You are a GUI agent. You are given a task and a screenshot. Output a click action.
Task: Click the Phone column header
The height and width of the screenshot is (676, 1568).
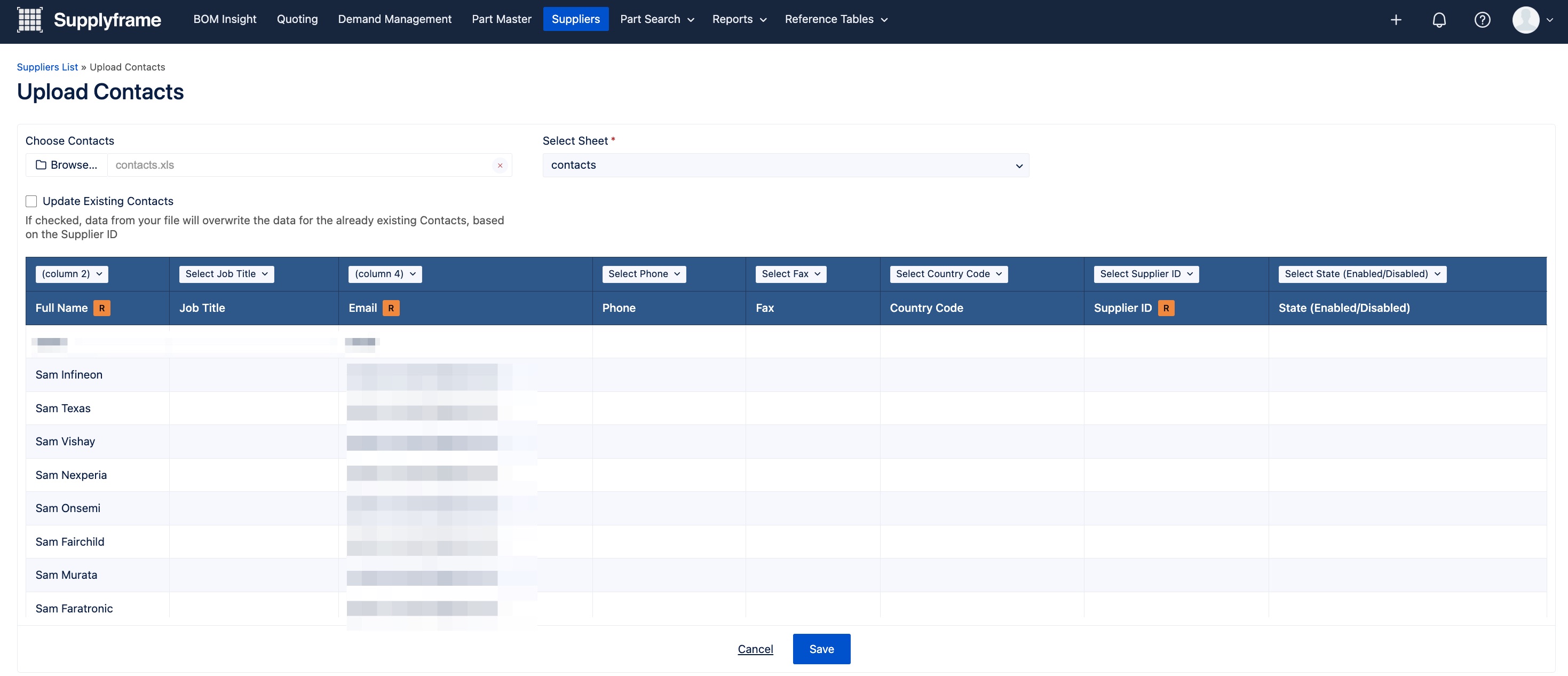[619, 308]
